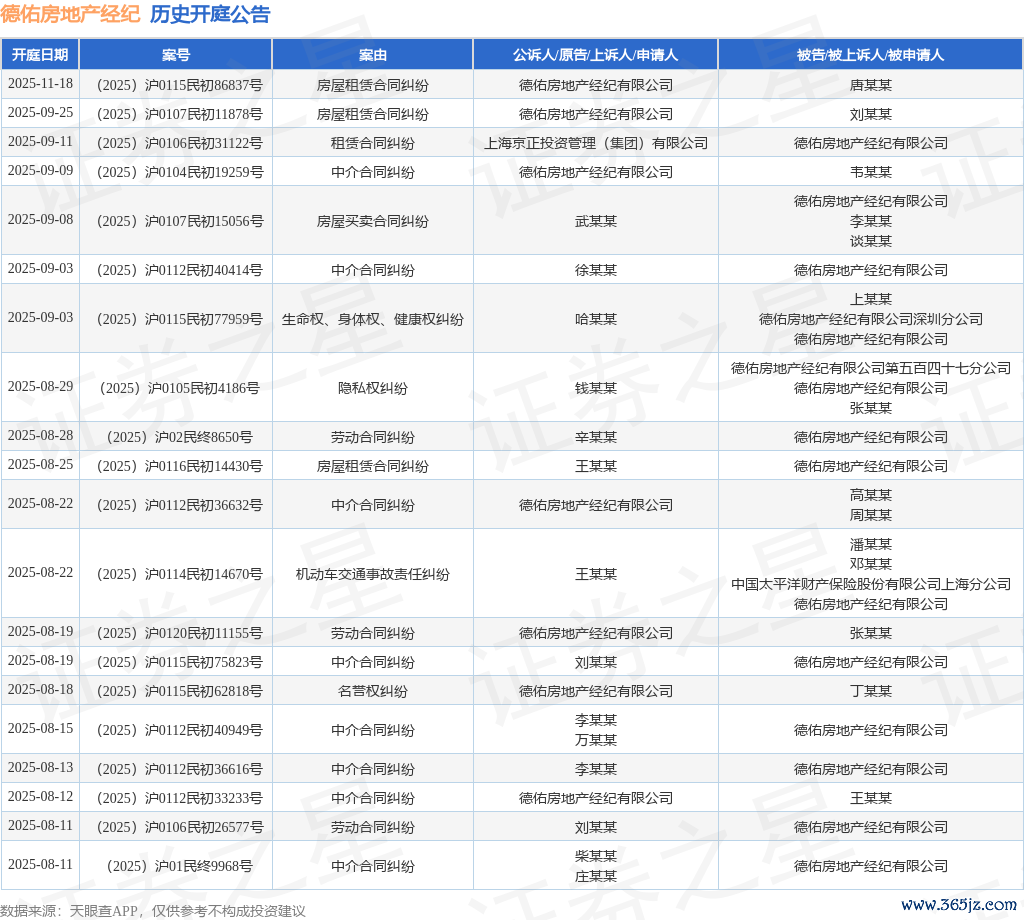Click 生命权、身体权、健康权纠纷 cell

[x=373, y=319]
